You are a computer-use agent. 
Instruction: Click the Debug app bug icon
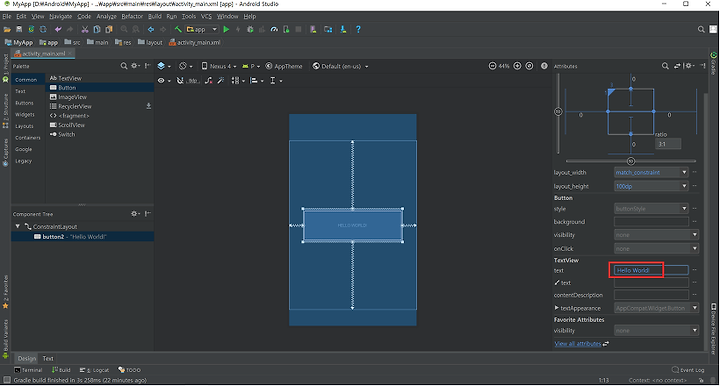tap(250, 29)
